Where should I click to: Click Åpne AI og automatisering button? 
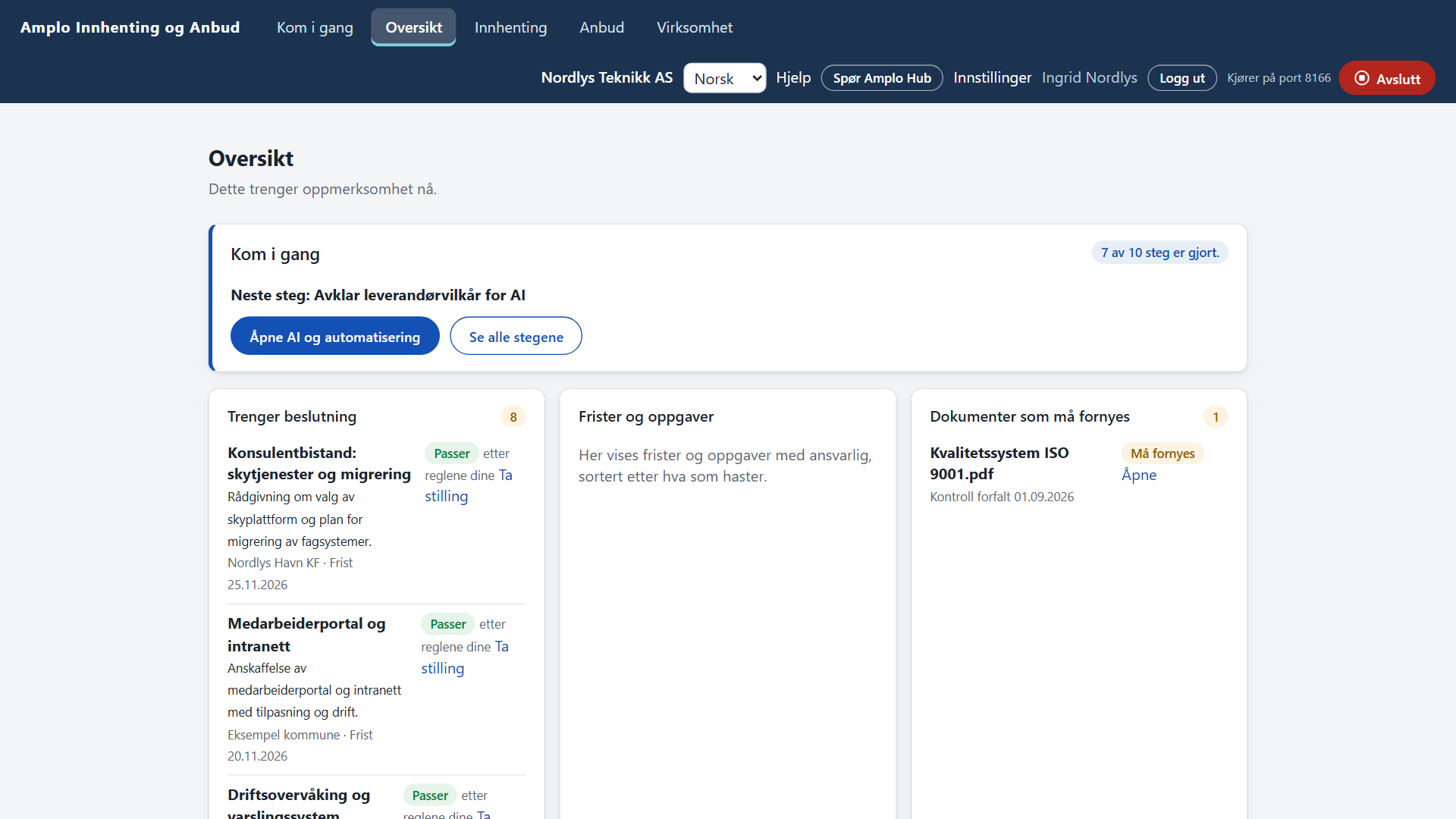pyautogui.click(x=334, y=336)
